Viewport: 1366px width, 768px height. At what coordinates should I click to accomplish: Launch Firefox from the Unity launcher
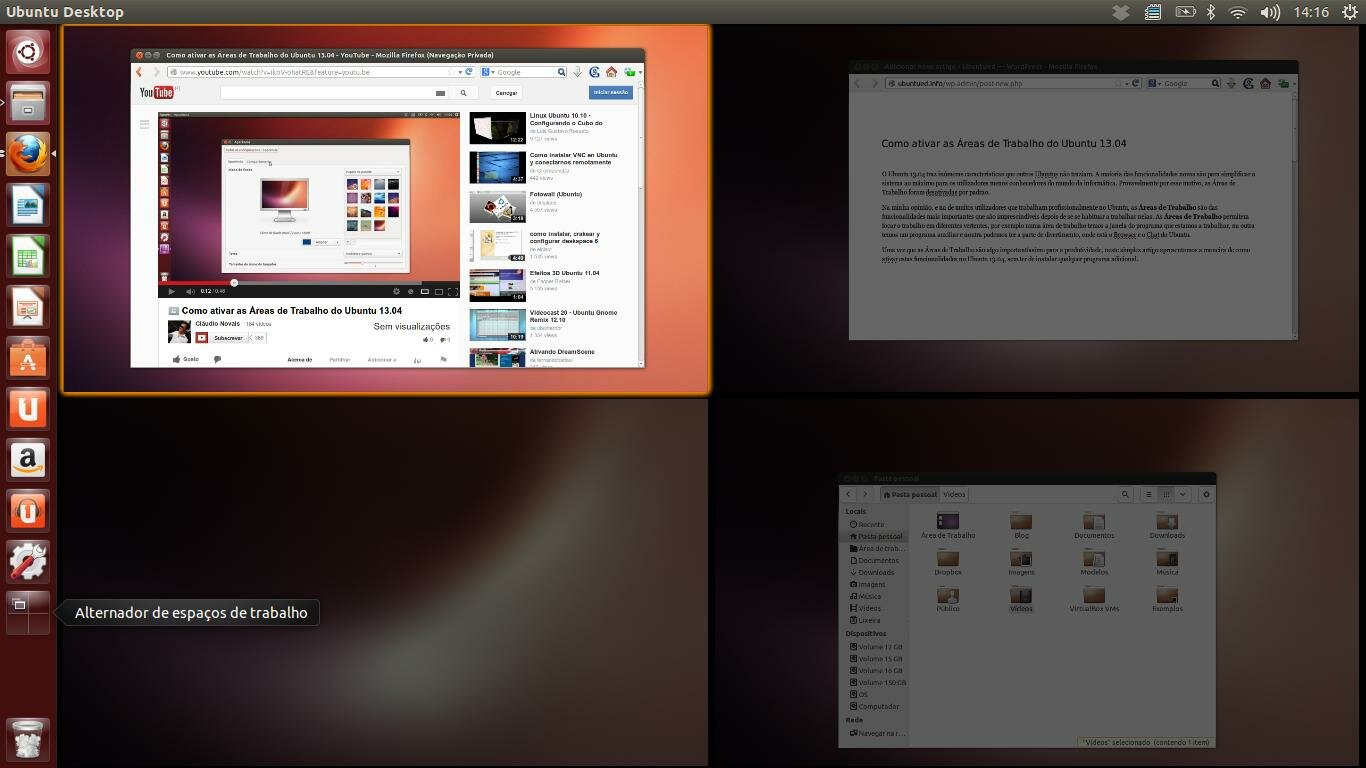[28, 154]
